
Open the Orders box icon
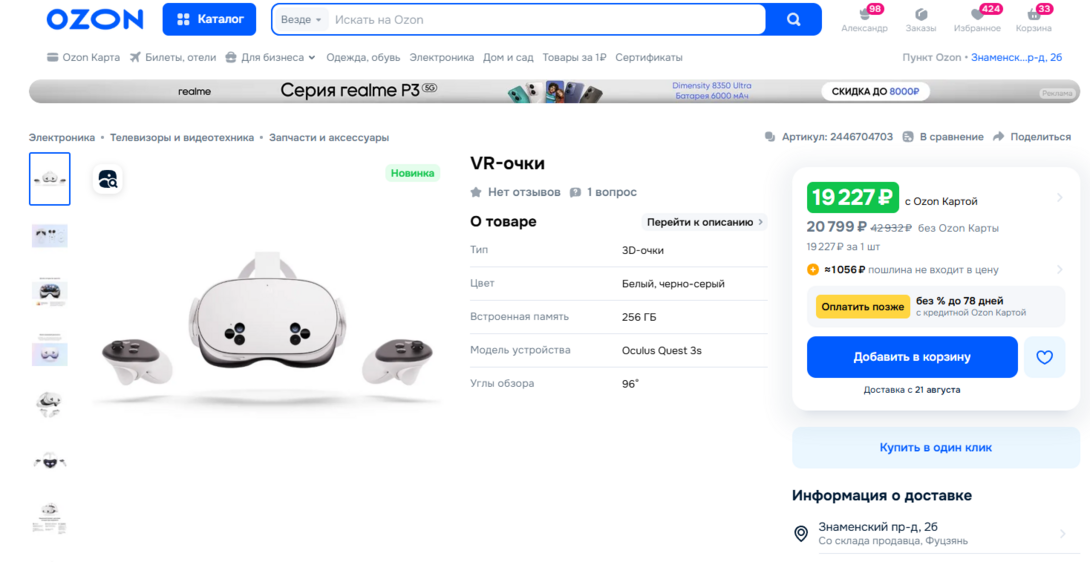pos(921,14)
